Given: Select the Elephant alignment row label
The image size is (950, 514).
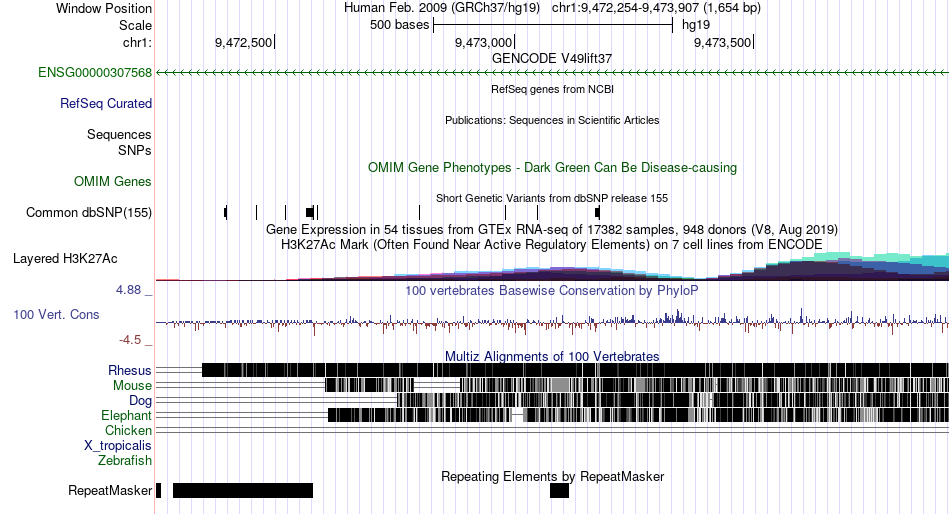Looking at the screenshot, I should tap(126, 415).
